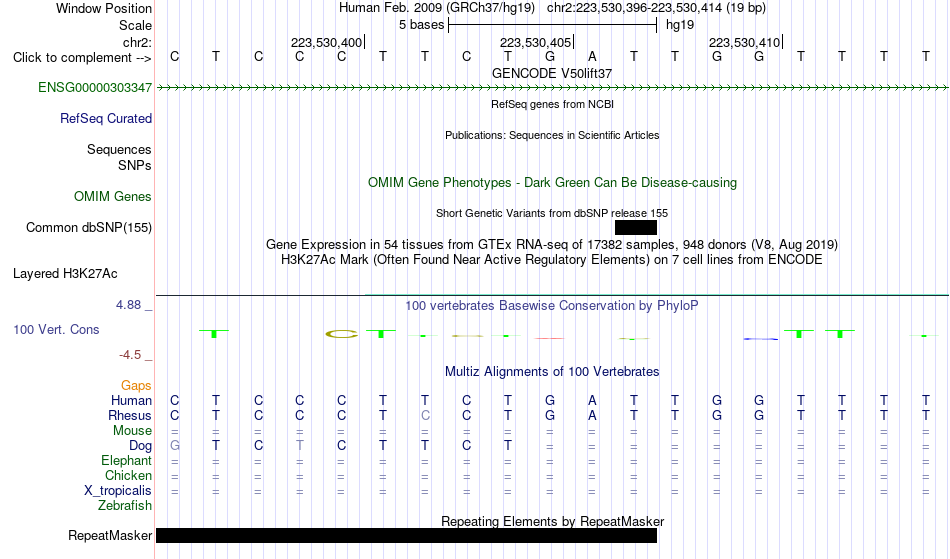Click the A base in the reference sequence row
The height and width of the screenshot is (559, 950).
click(x=592, y=57)
